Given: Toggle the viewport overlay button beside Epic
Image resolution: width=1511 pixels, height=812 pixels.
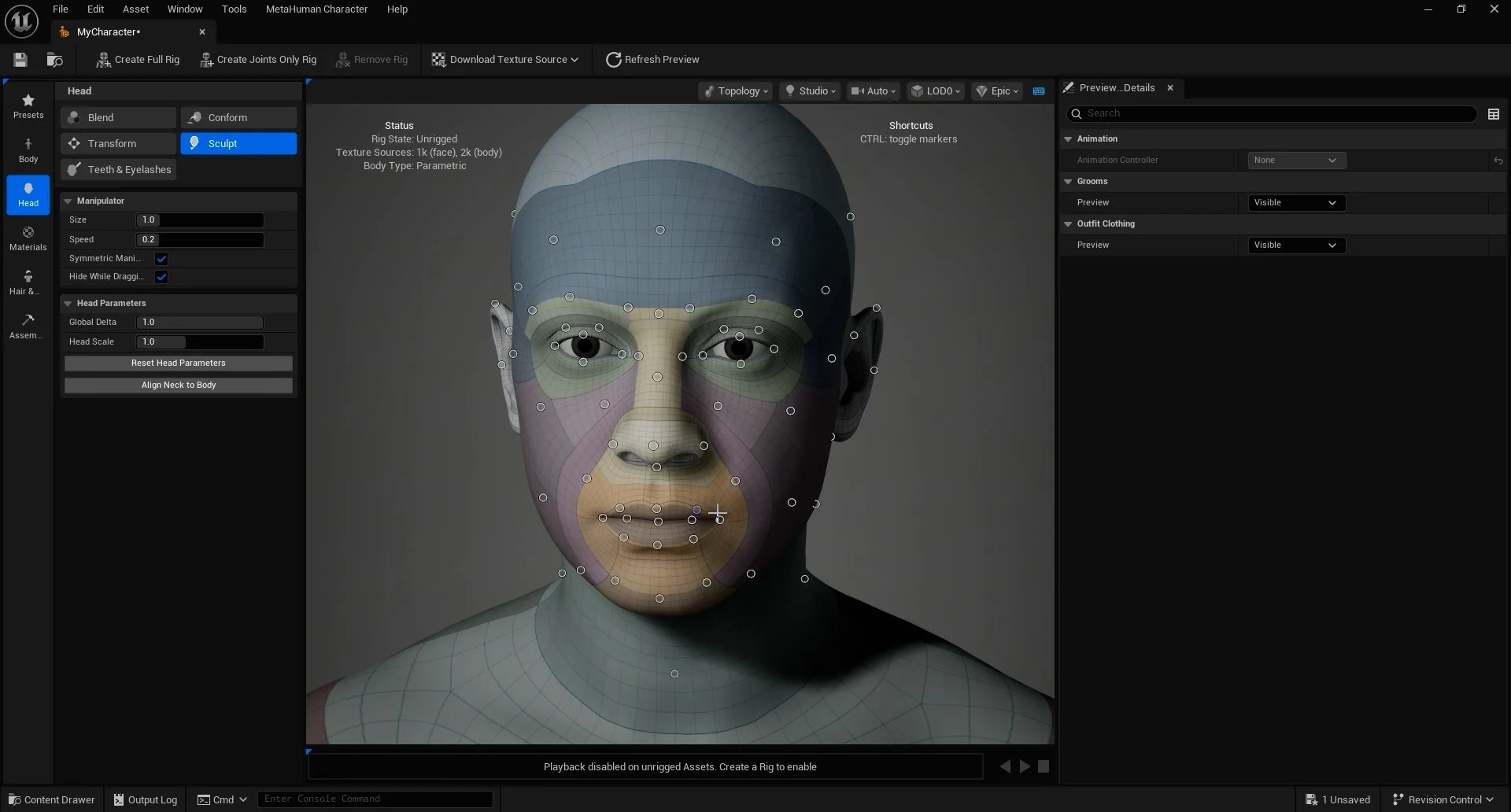Looking at the screenshot, I should (1039, 91).
